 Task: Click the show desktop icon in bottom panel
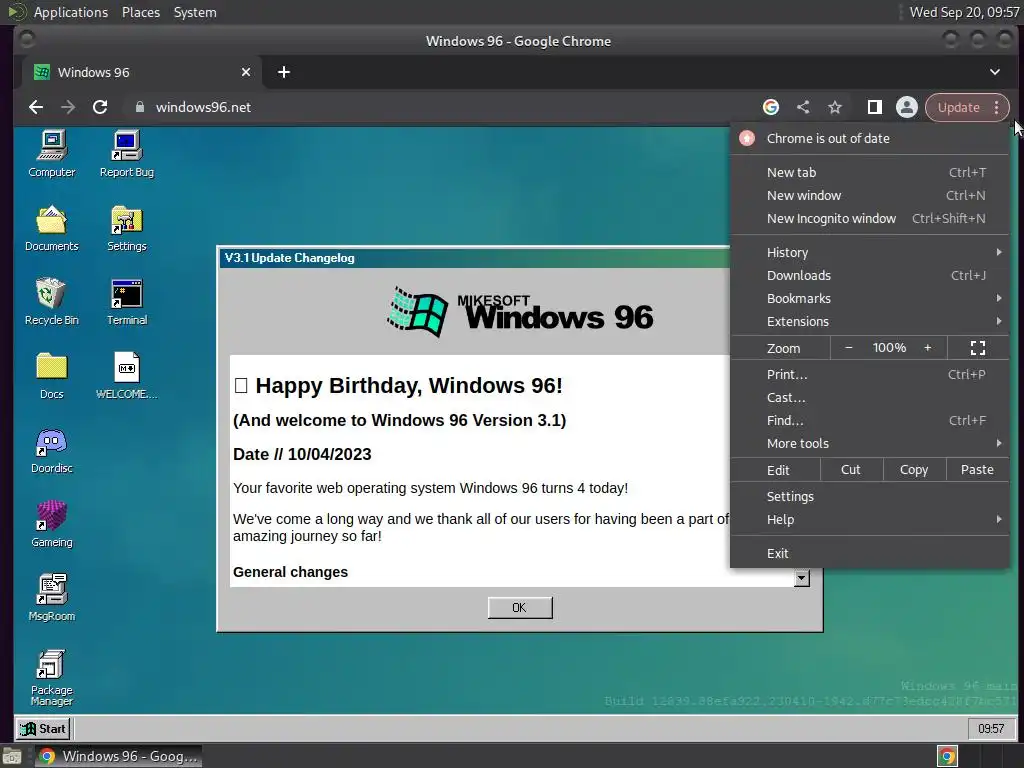[12, 756]
